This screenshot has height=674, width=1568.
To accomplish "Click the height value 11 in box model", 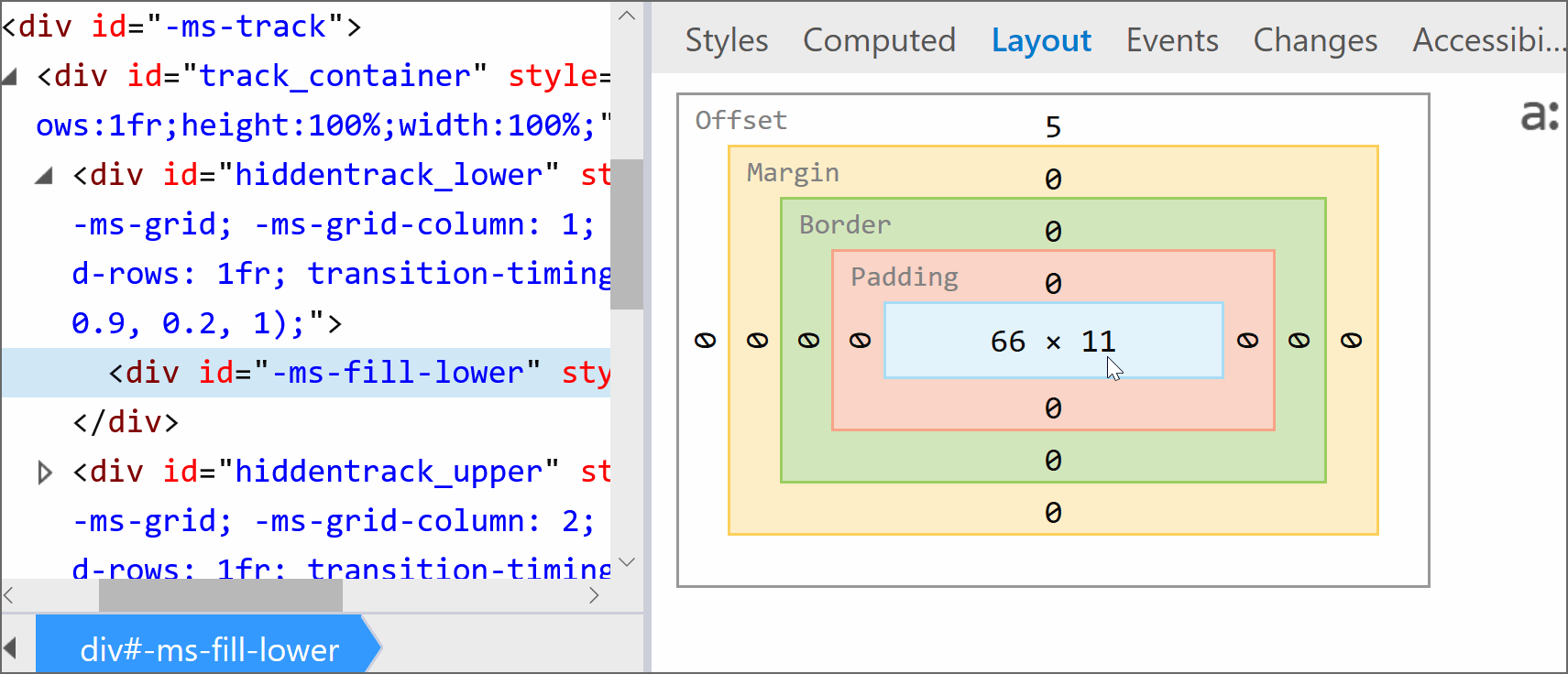I will [1098, 342].
